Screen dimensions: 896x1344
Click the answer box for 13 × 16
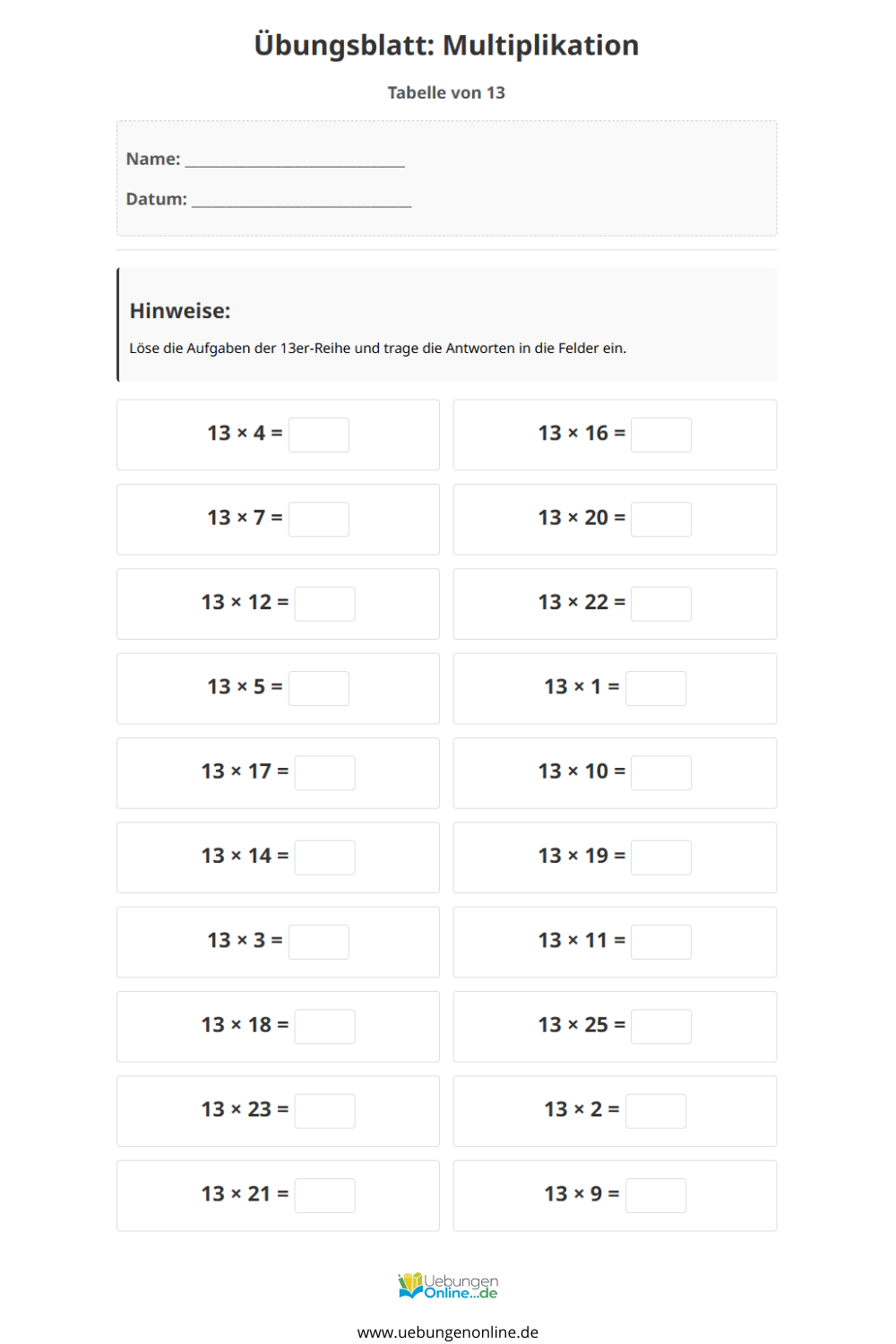coord(661,435)
